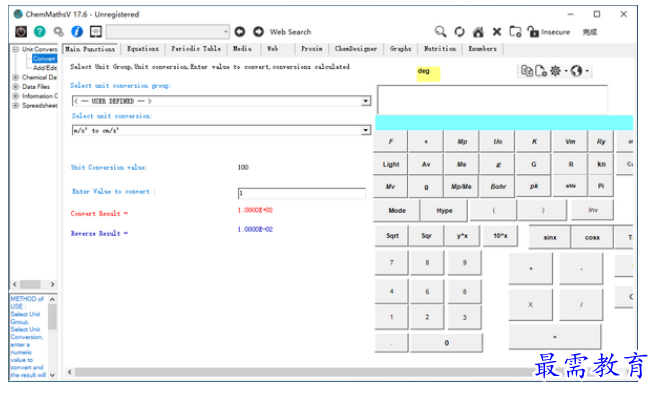Click the power/exit icon in toolbar
Viewport: 656px width, 397px height.
click(21, 31)
